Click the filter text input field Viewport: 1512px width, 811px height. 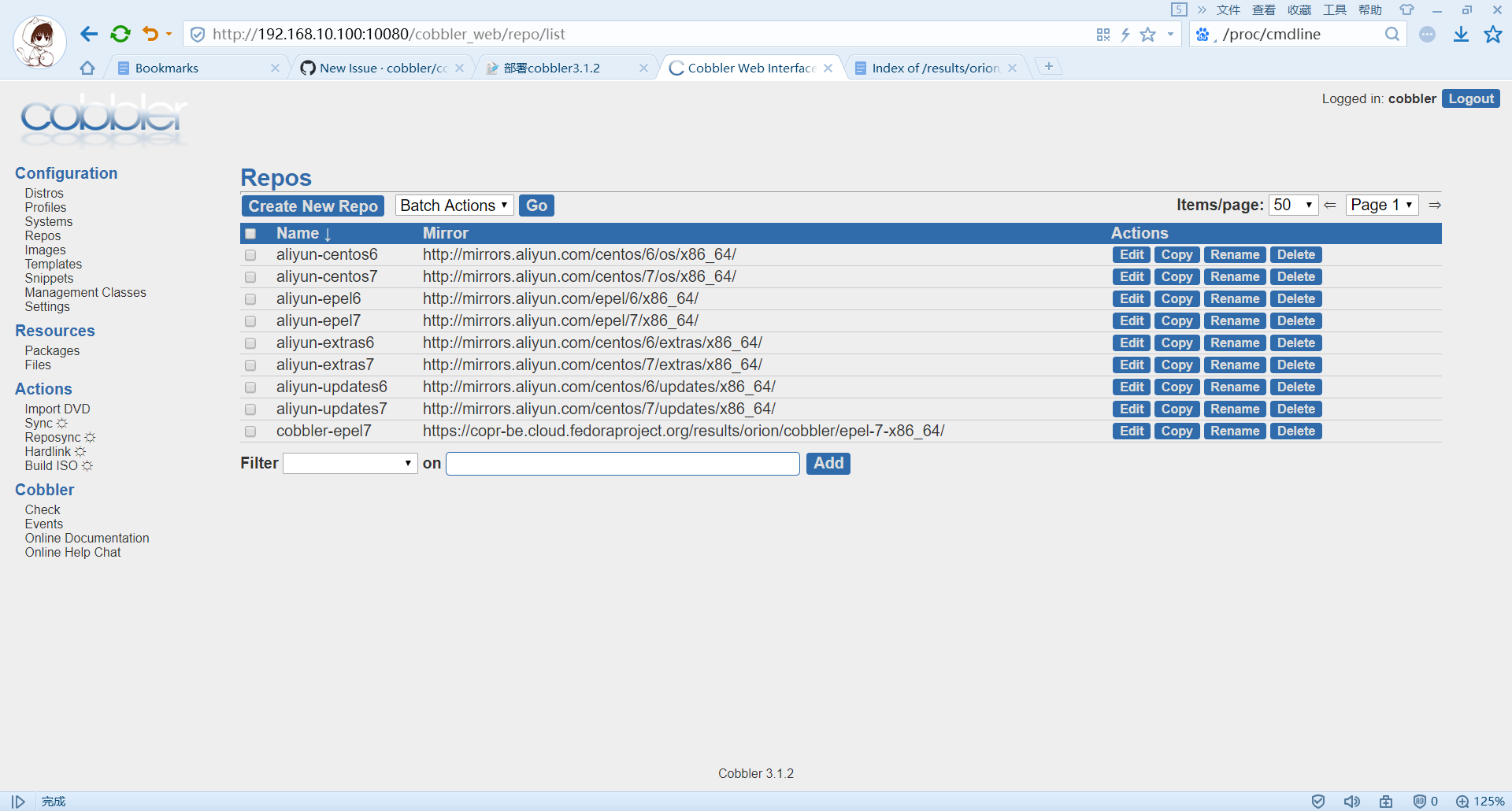(621, 463)
